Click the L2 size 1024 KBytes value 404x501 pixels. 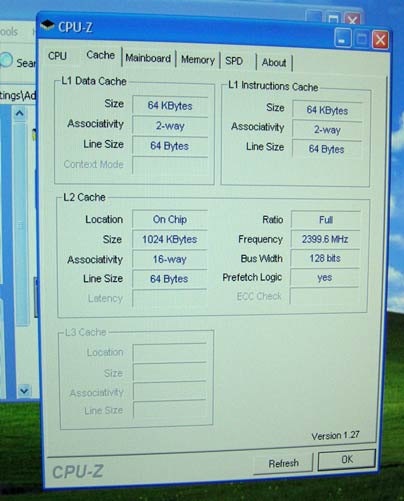coord(170,239)
